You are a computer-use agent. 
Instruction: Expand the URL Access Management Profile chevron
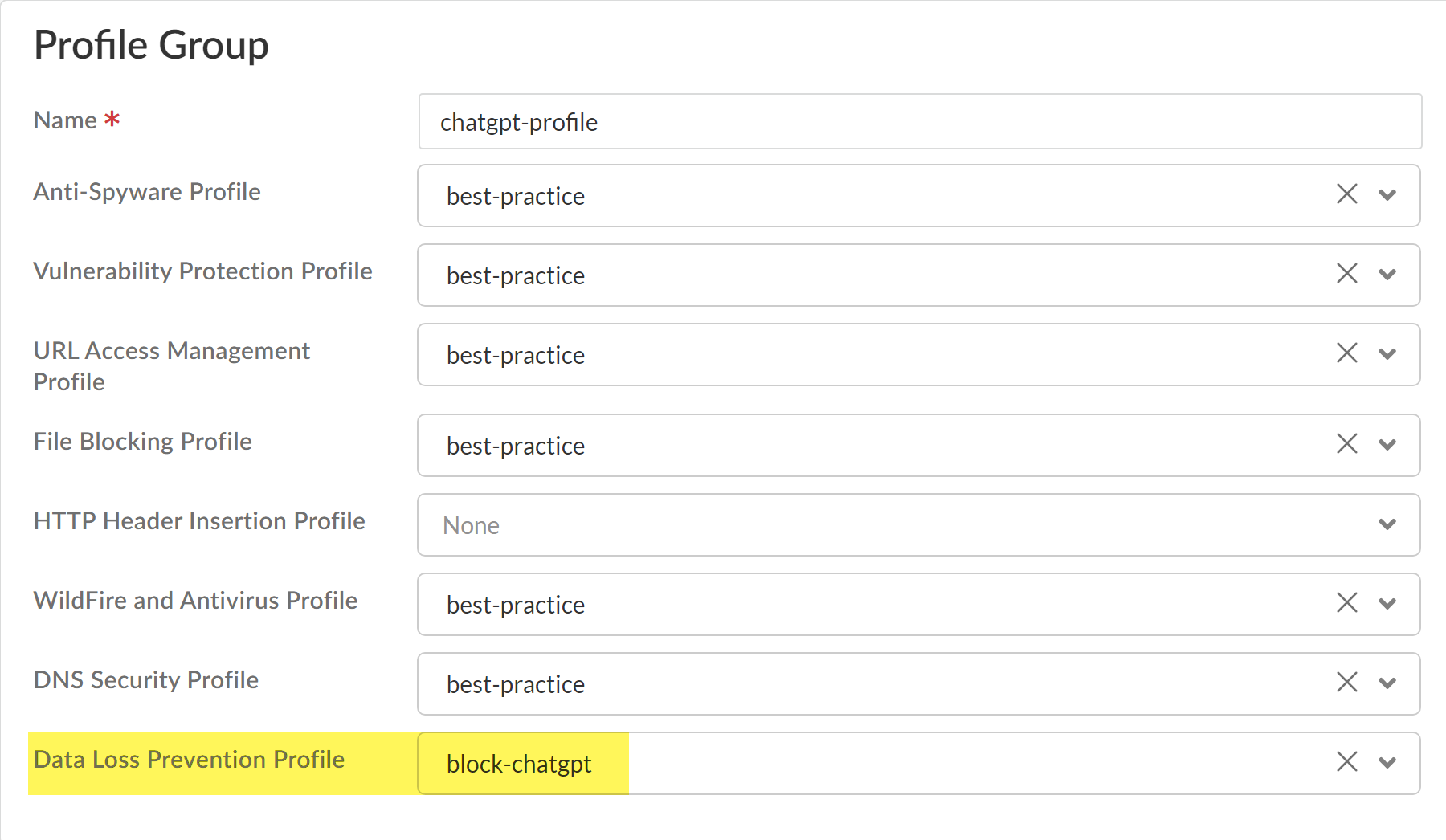[x=1387, y=354]
